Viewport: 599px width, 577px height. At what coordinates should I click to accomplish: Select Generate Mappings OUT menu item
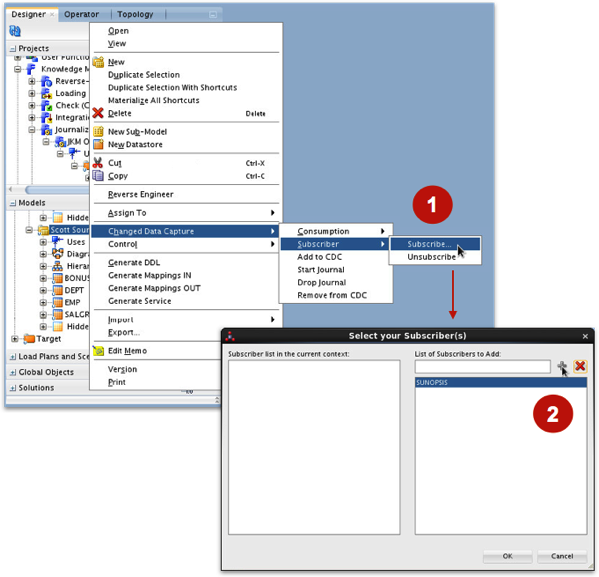click(186, 288)
